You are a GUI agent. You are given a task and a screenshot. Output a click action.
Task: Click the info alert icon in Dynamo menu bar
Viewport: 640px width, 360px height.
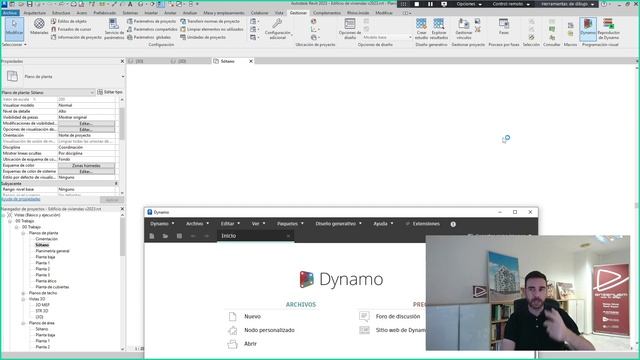pos(453,224)
